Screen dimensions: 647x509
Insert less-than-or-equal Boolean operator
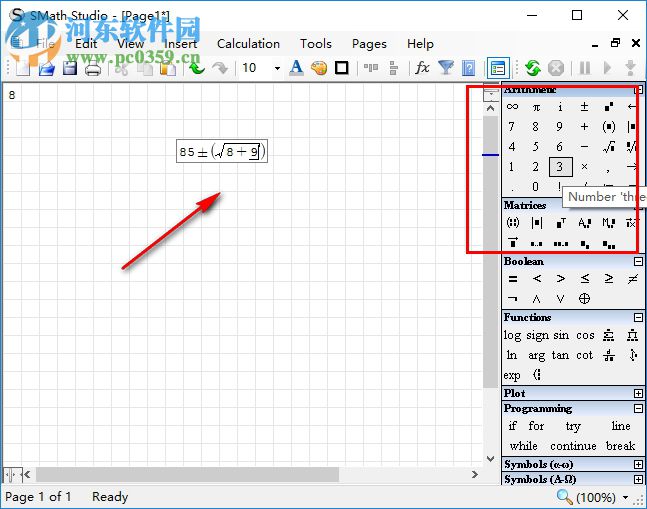tap(584, 279)
